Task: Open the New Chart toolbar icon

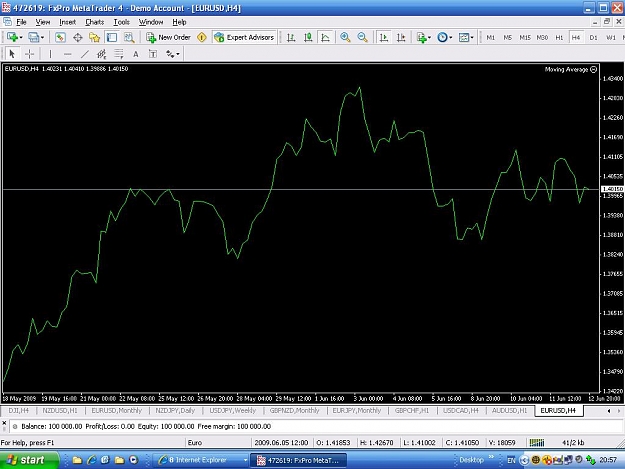Action: coord(12,37)
